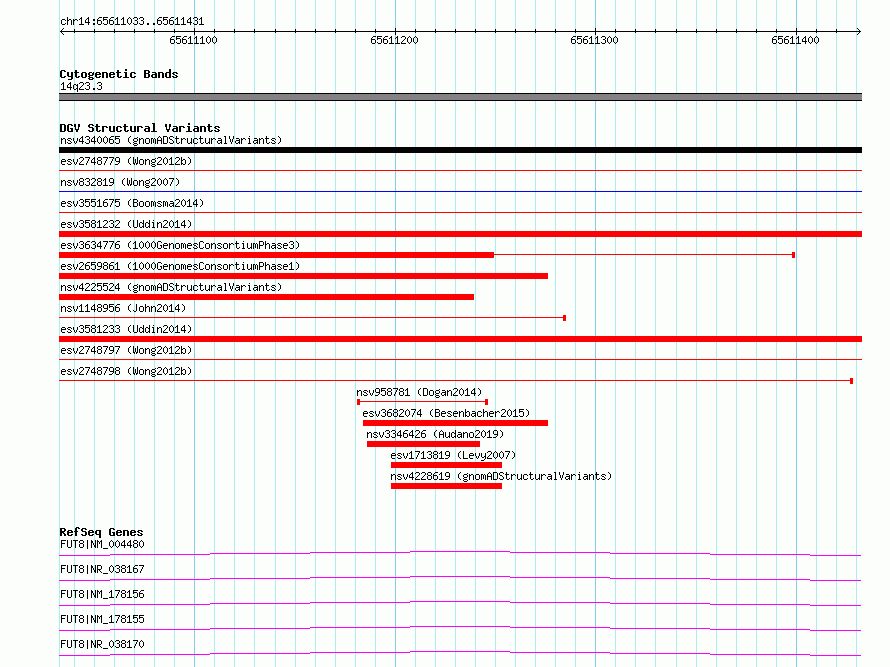Select the red bar under nsv3346426
890x667 pixels.
423,444
